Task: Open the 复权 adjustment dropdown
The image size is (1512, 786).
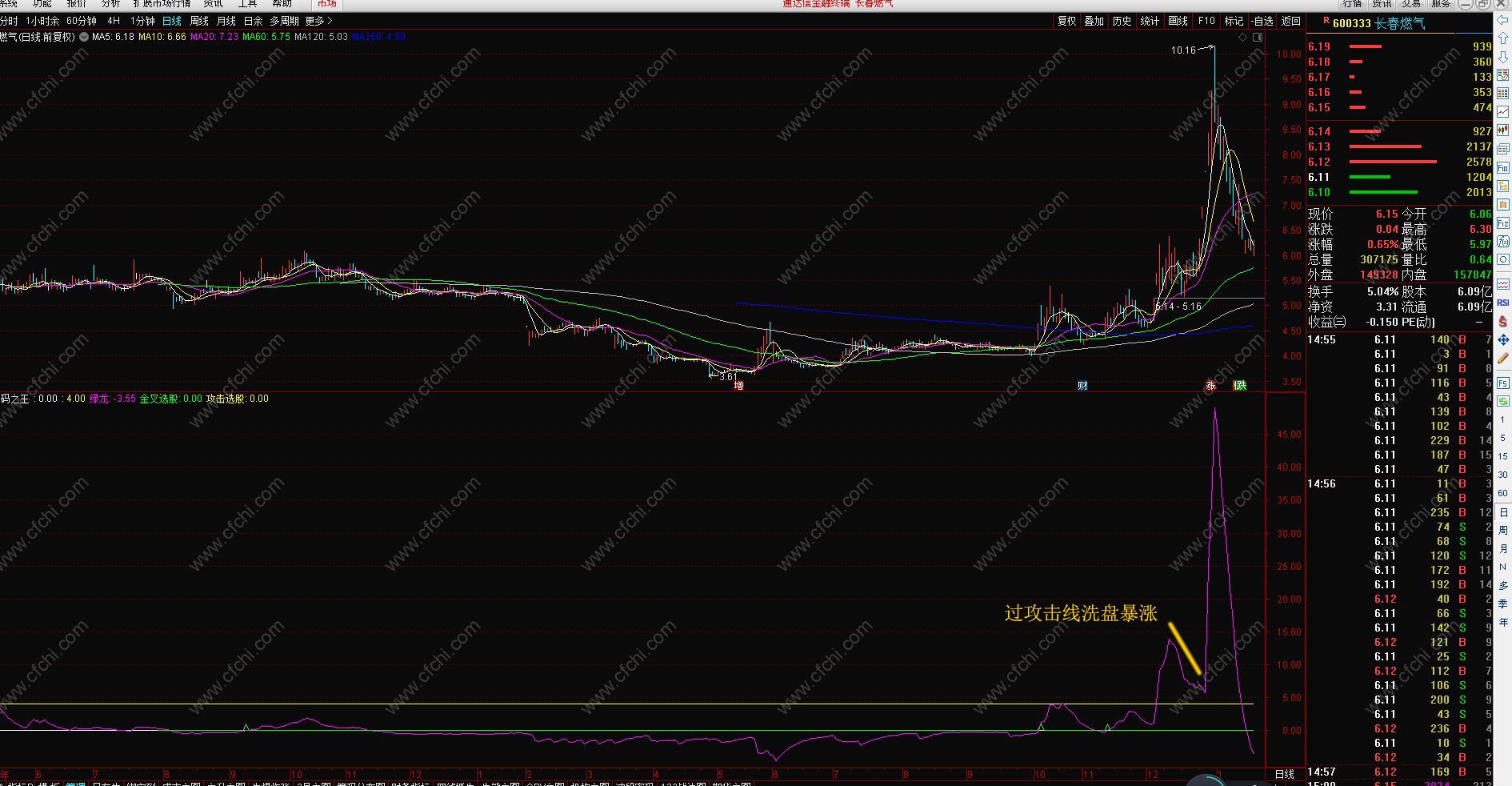Action: pyautogui.click(x=1067, y=21)
